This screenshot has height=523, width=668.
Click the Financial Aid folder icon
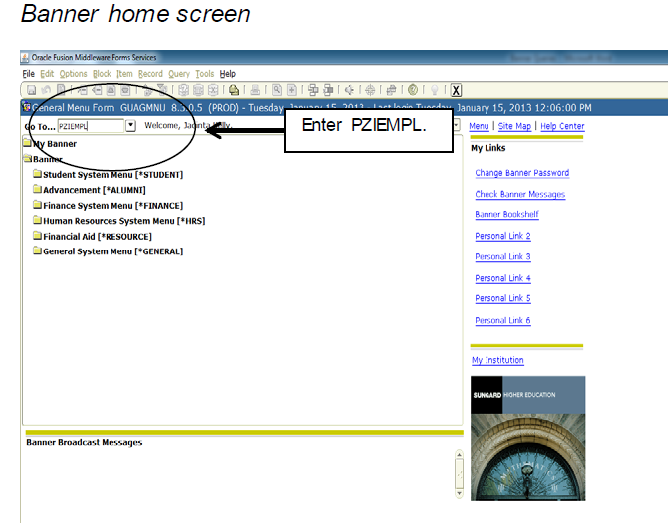(x=37, y=237)
